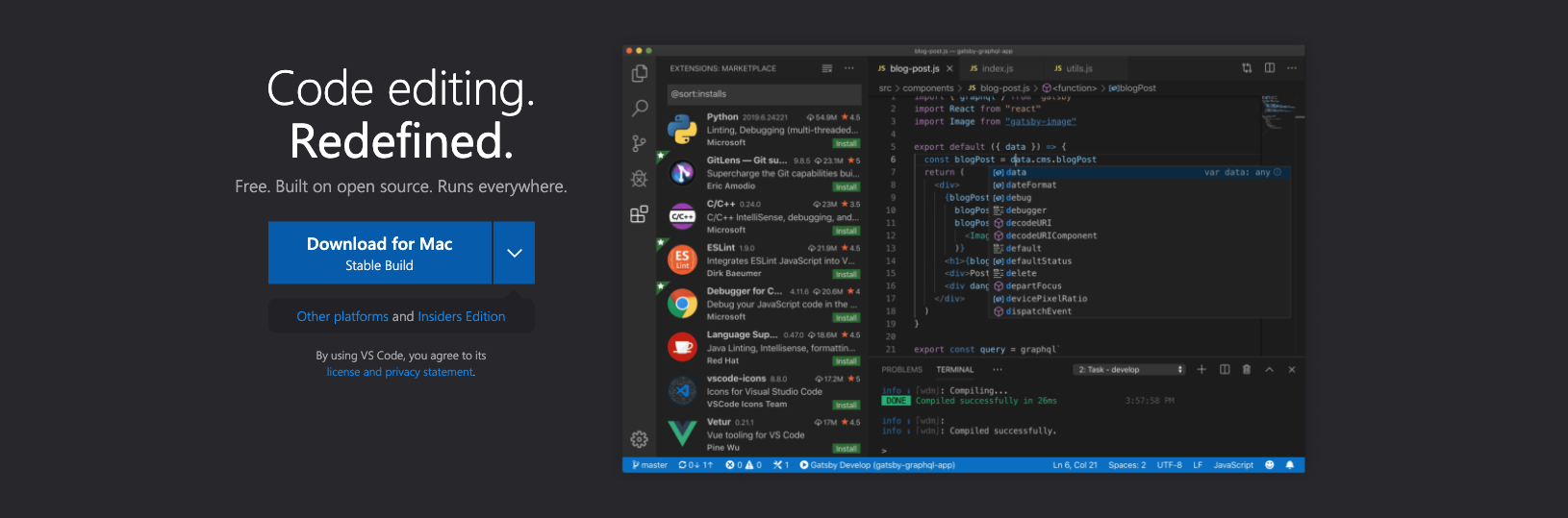Click the Vetur extension icon
The image size is (1568, 518).
tap(682, 434)
